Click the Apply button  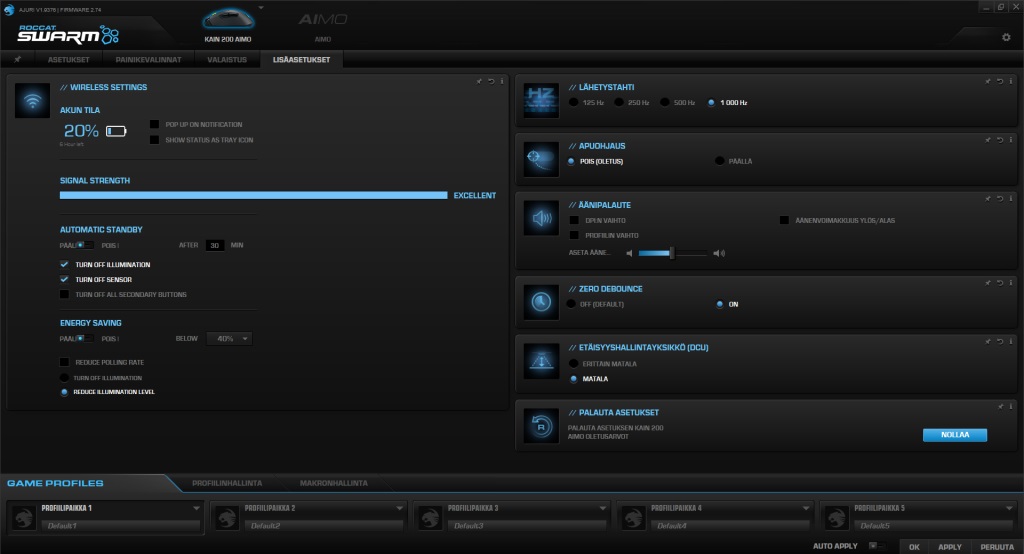(x=949, y=547)
